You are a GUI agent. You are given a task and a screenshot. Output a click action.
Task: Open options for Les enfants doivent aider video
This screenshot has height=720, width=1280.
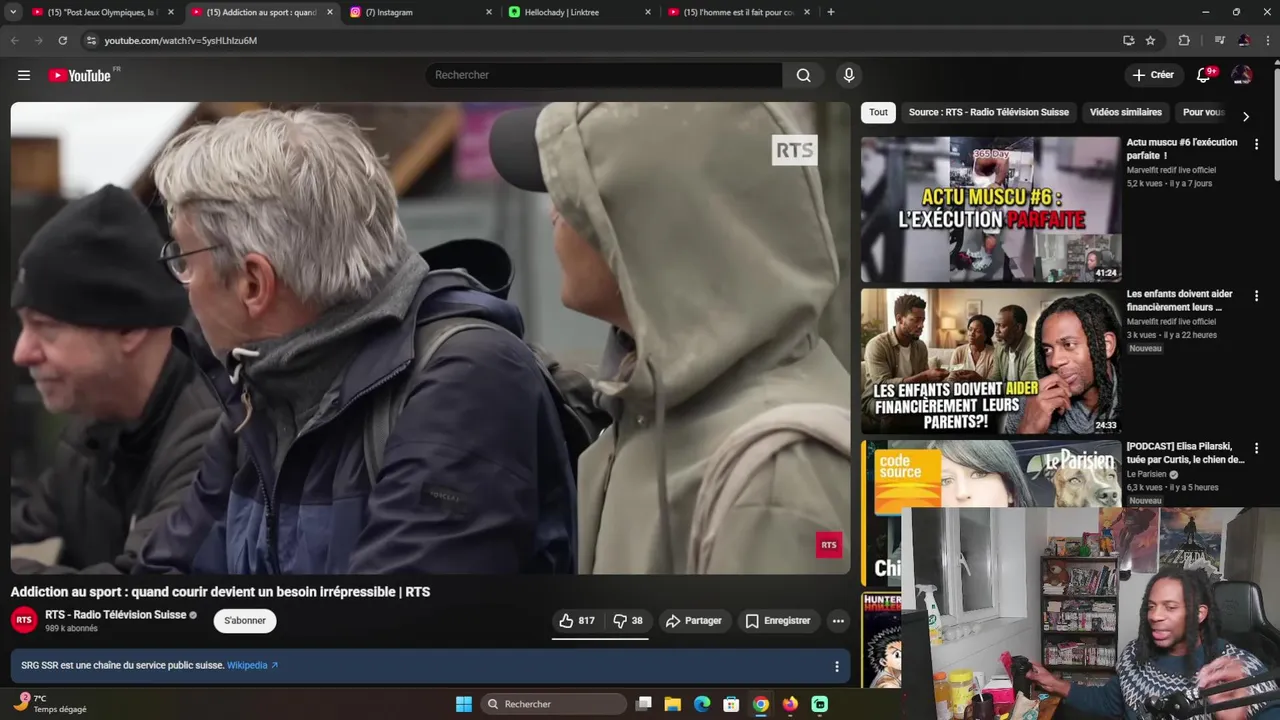[1256, 296]
